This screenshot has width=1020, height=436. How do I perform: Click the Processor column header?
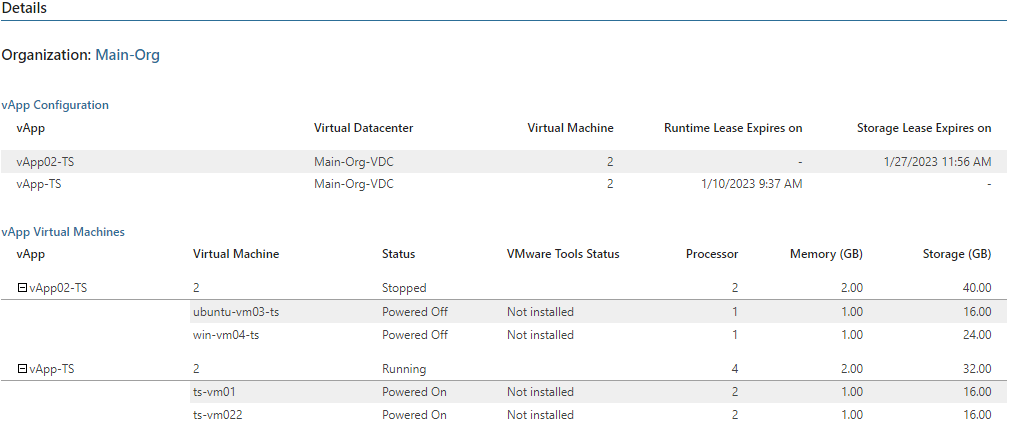pyautogui.click(x=712, y=254)
